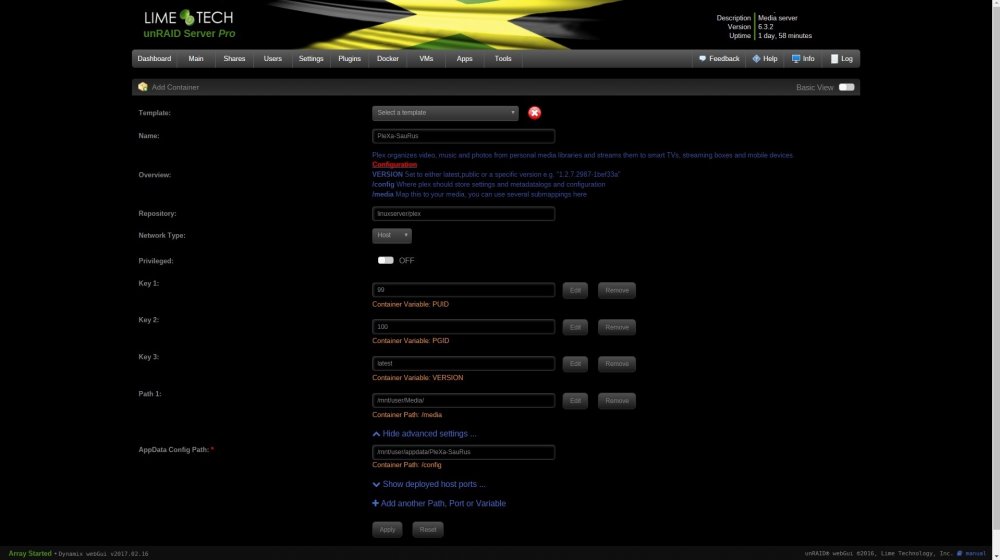Click the Info monitor icon
Viewport: 1000px width, 560px height.
(796, 59)
